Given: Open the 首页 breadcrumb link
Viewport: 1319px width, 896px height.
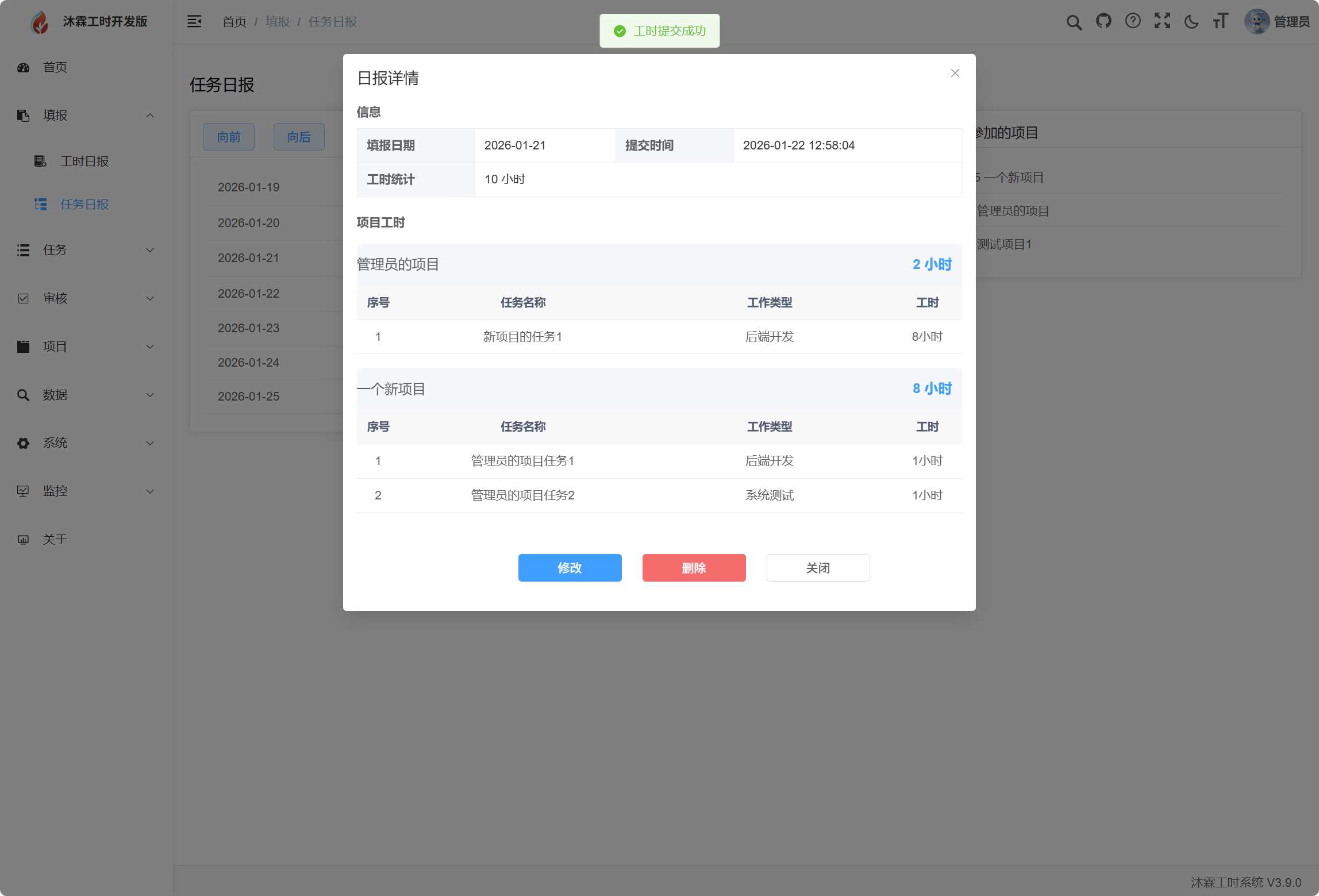Looking at the screenshot, I should pos(233,21).
